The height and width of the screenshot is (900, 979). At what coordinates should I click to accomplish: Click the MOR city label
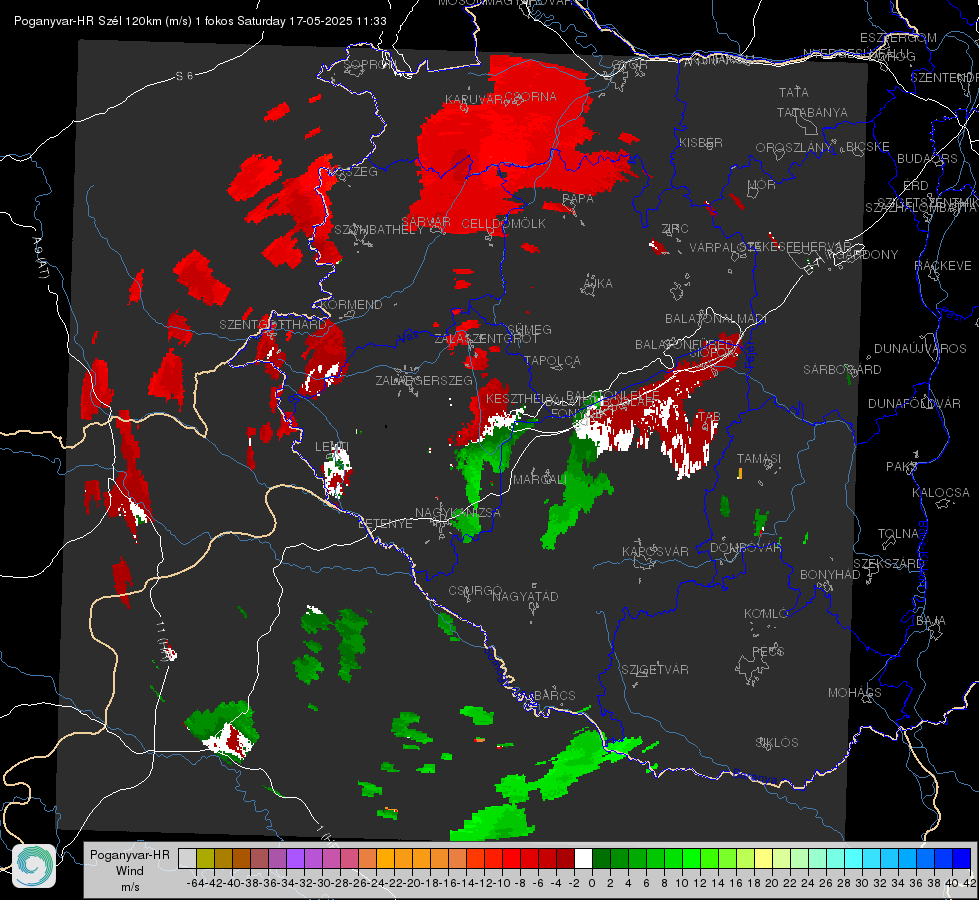(762, 184)
